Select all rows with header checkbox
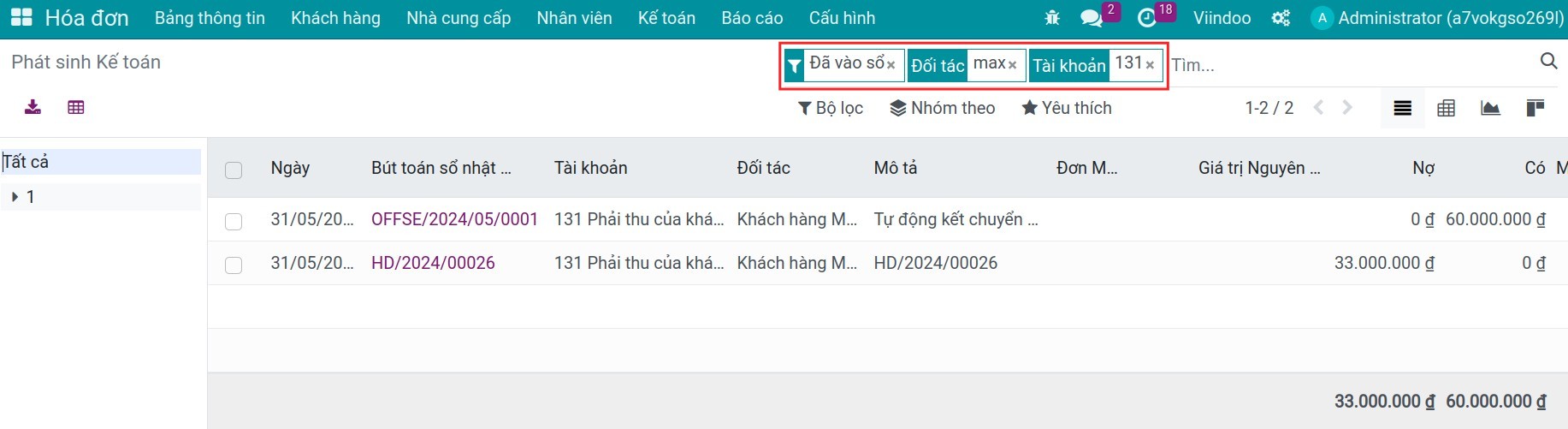This screenshot has height=429, width=1568. (234, 170)
